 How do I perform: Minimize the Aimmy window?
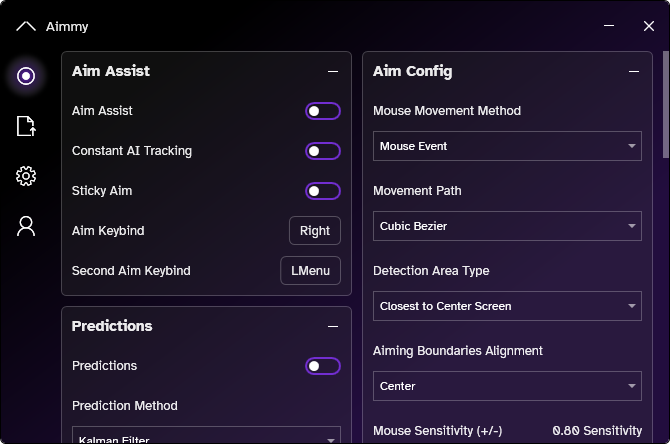609,26
